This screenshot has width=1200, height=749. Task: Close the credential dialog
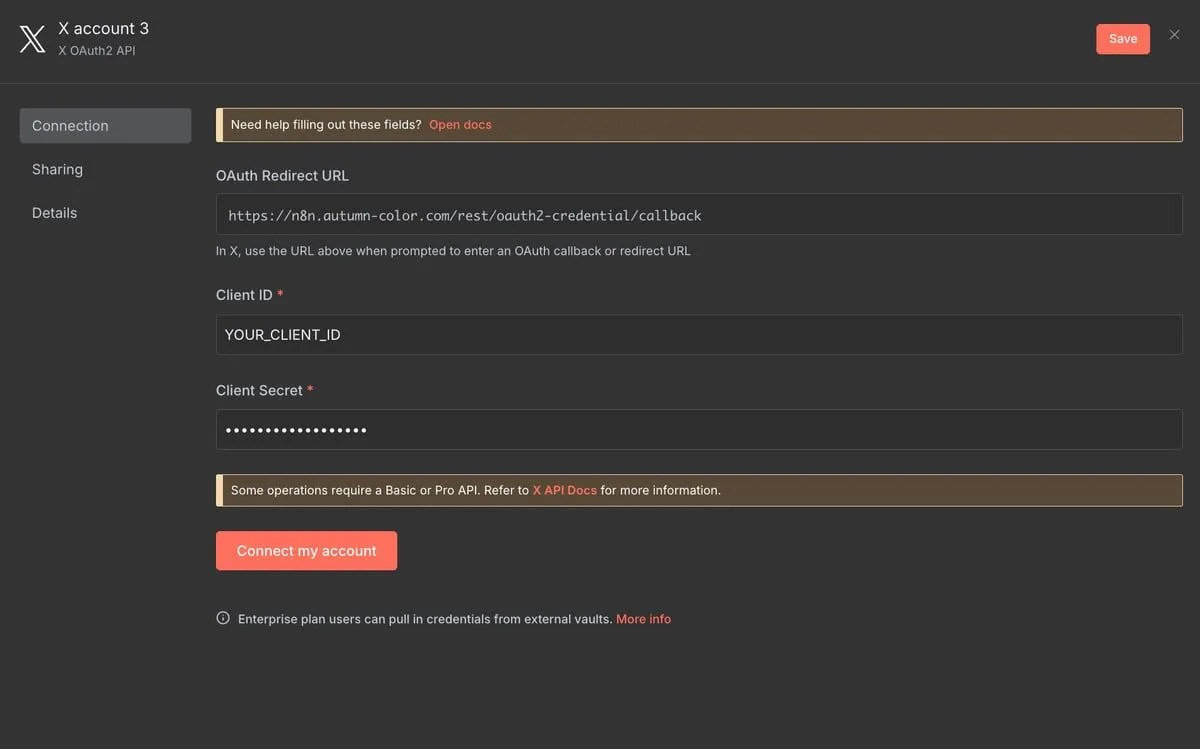[x=1174, y=36]
